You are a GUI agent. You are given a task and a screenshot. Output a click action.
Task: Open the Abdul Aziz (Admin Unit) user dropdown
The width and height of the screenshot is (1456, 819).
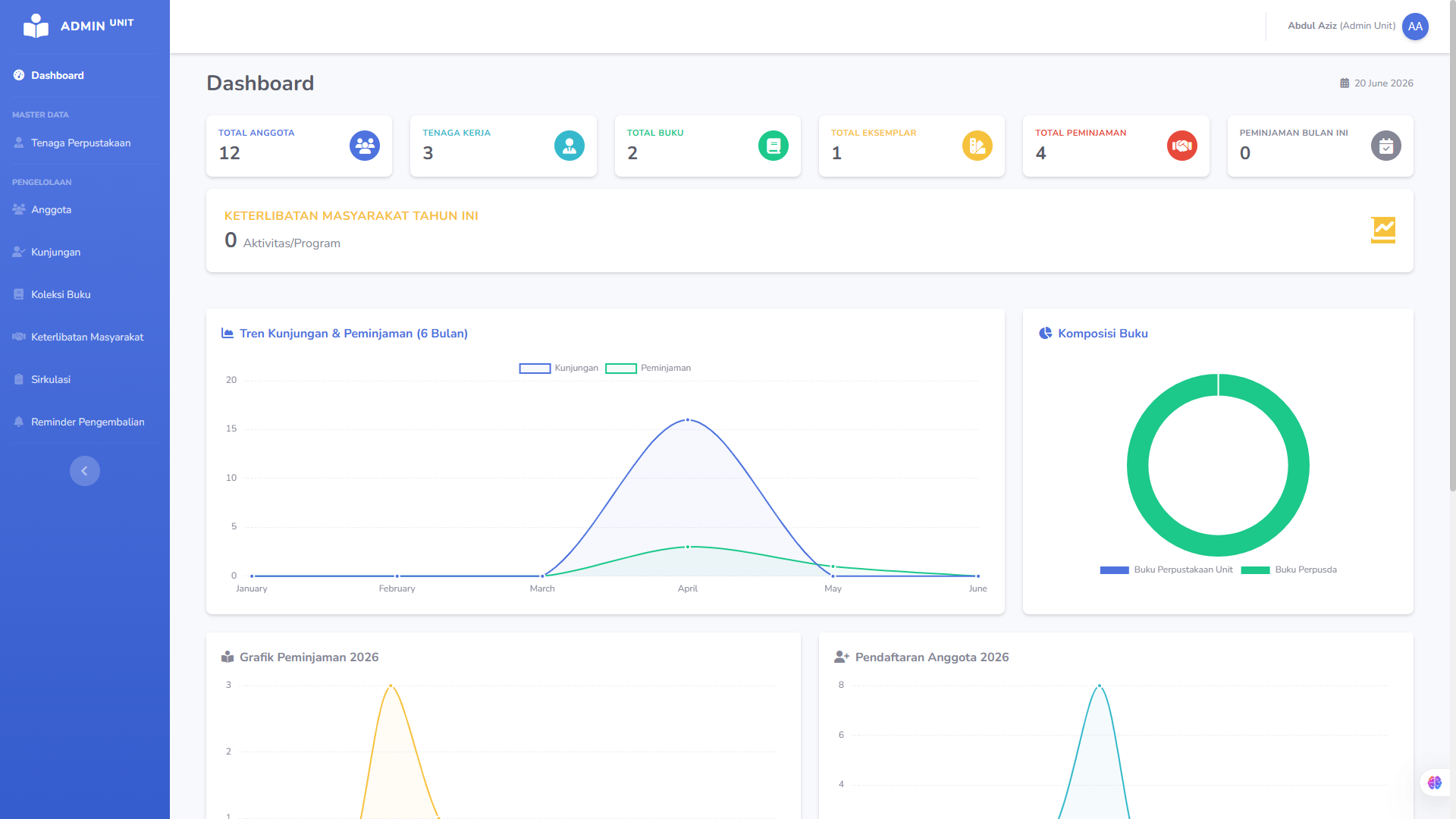(x=1357, y=27)
